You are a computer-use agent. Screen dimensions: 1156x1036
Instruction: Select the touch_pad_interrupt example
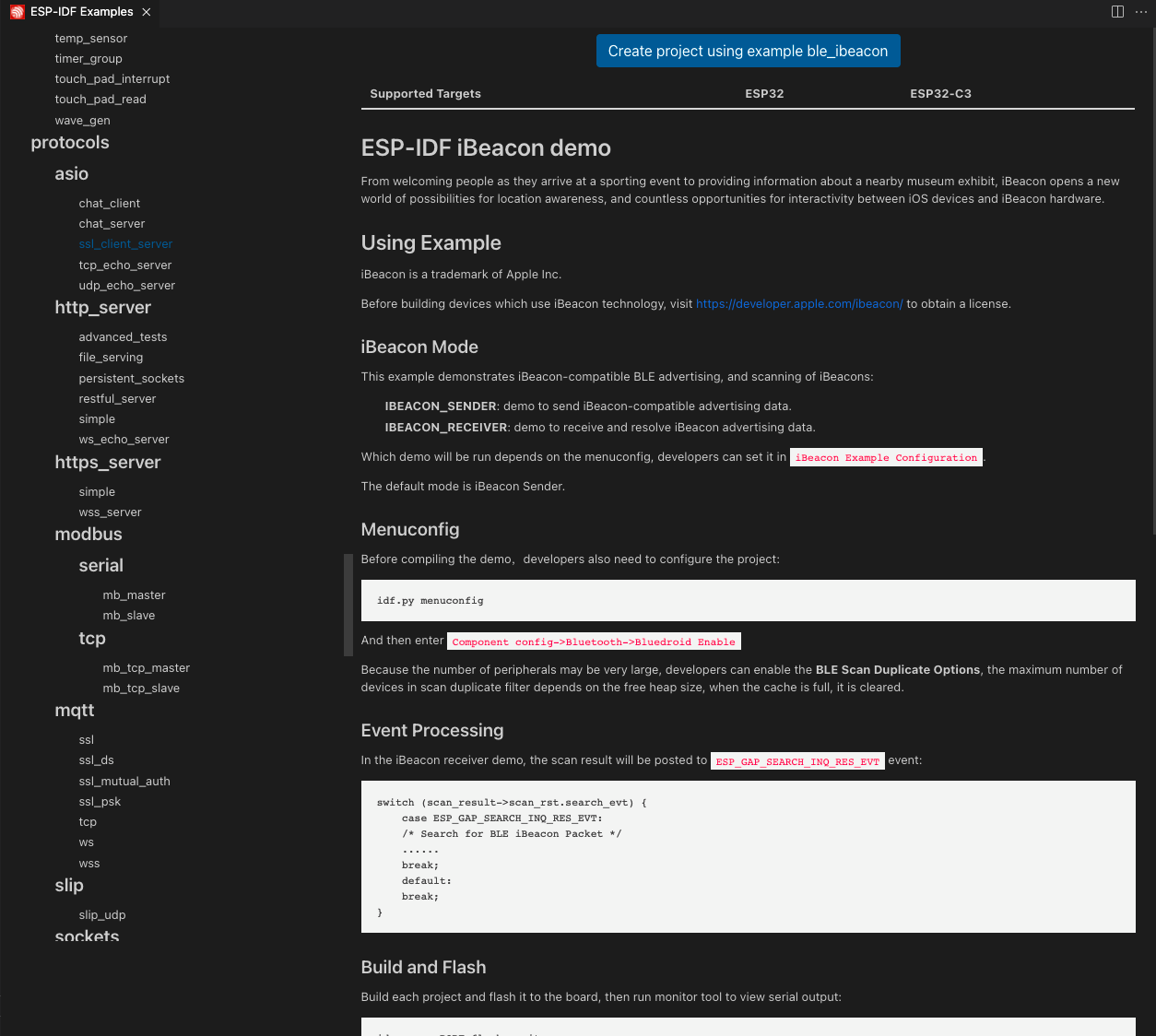pyautogui.click(x=112, y=78)
